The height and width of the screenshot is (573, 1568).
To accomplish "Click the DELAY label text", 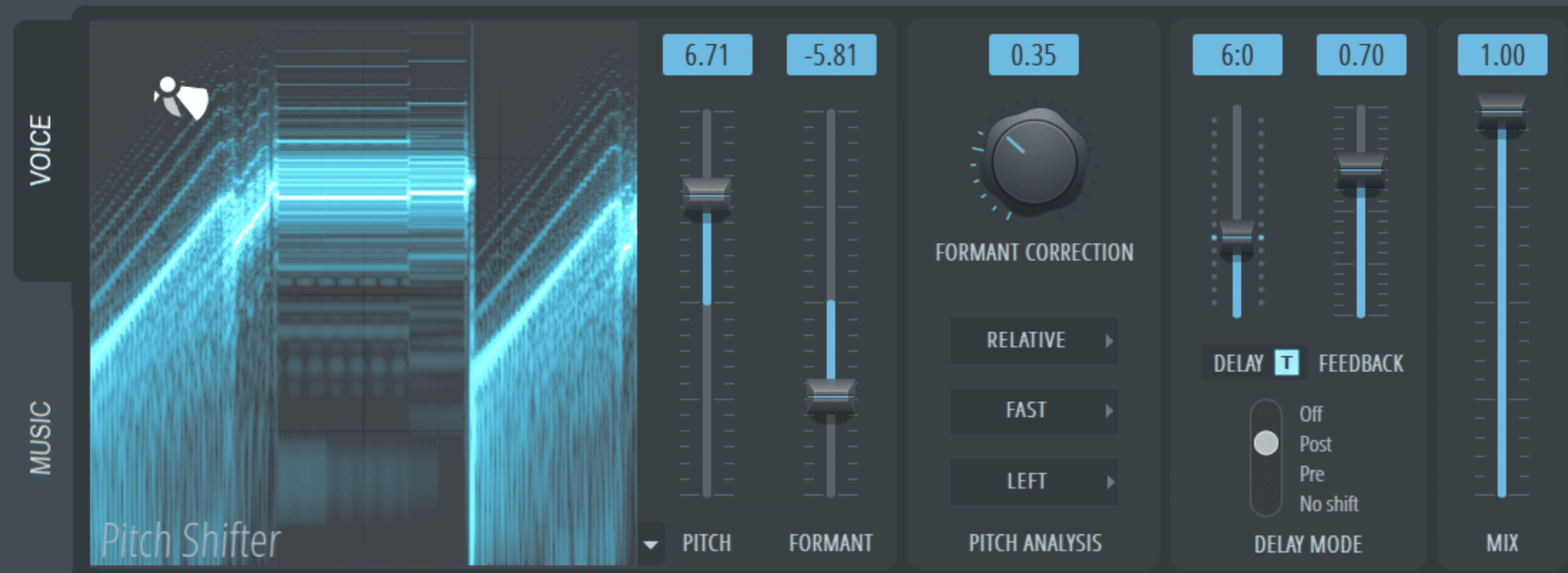I will point(1238,364).
